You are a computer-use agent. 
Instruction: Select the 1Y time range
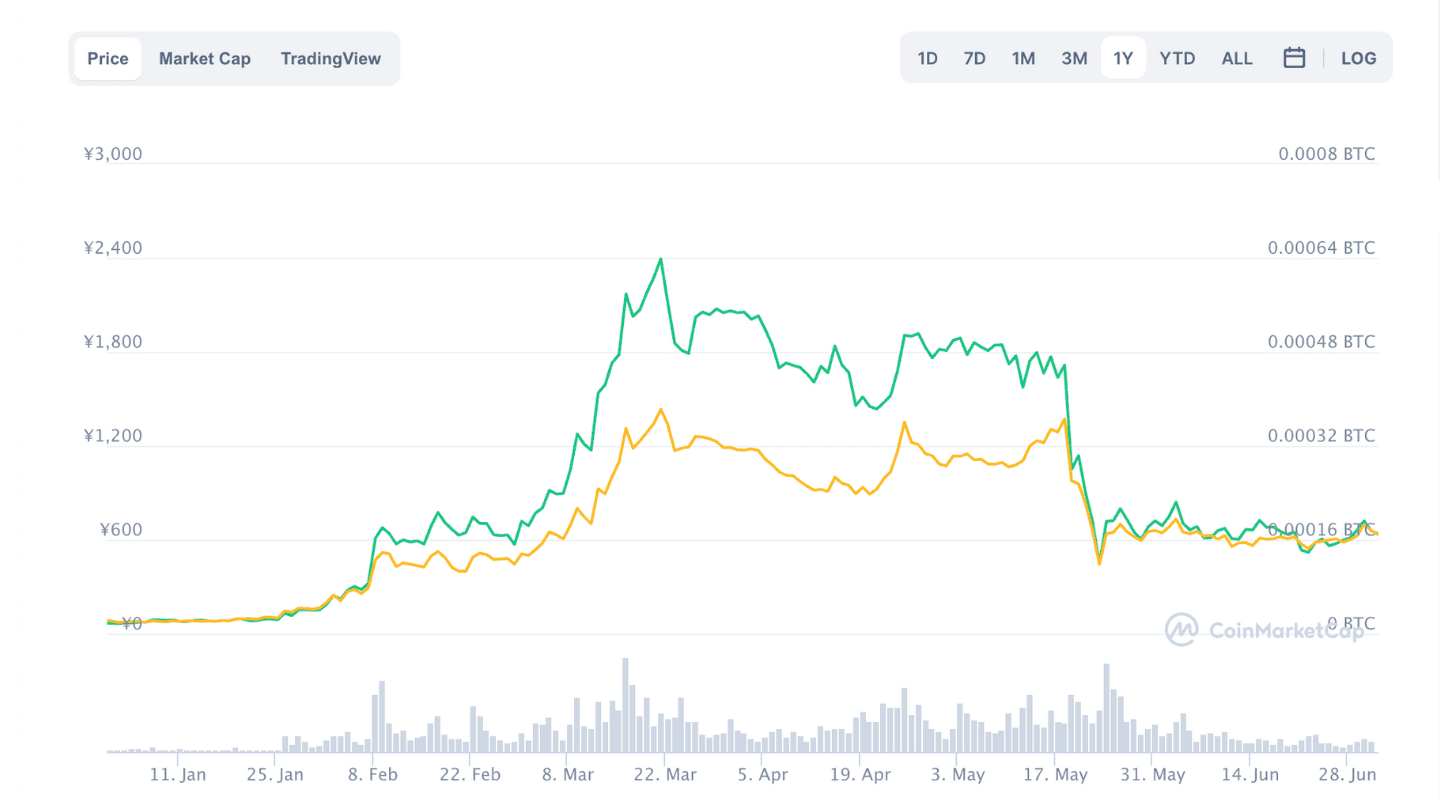tap(1123, 58)
